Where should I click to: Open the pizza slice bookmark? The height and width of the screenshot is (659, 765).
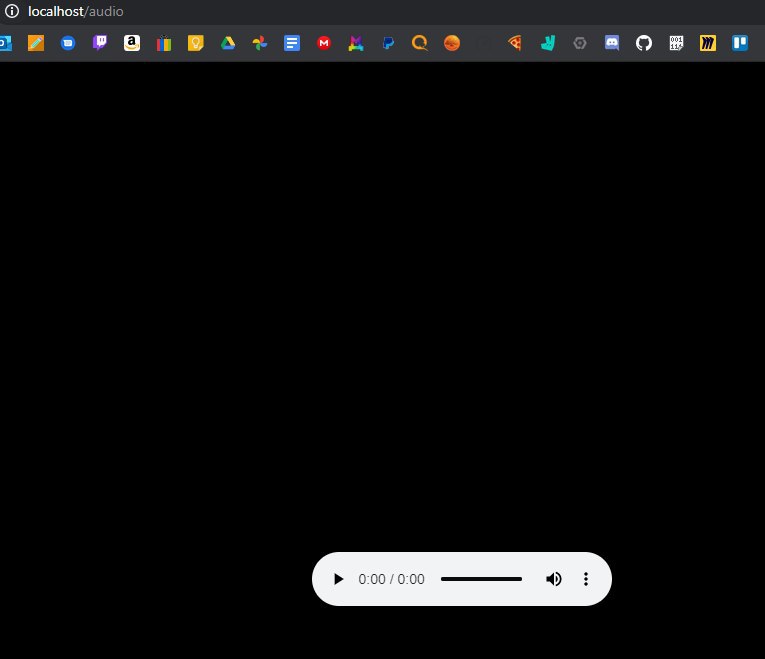(x=516, y=43)
